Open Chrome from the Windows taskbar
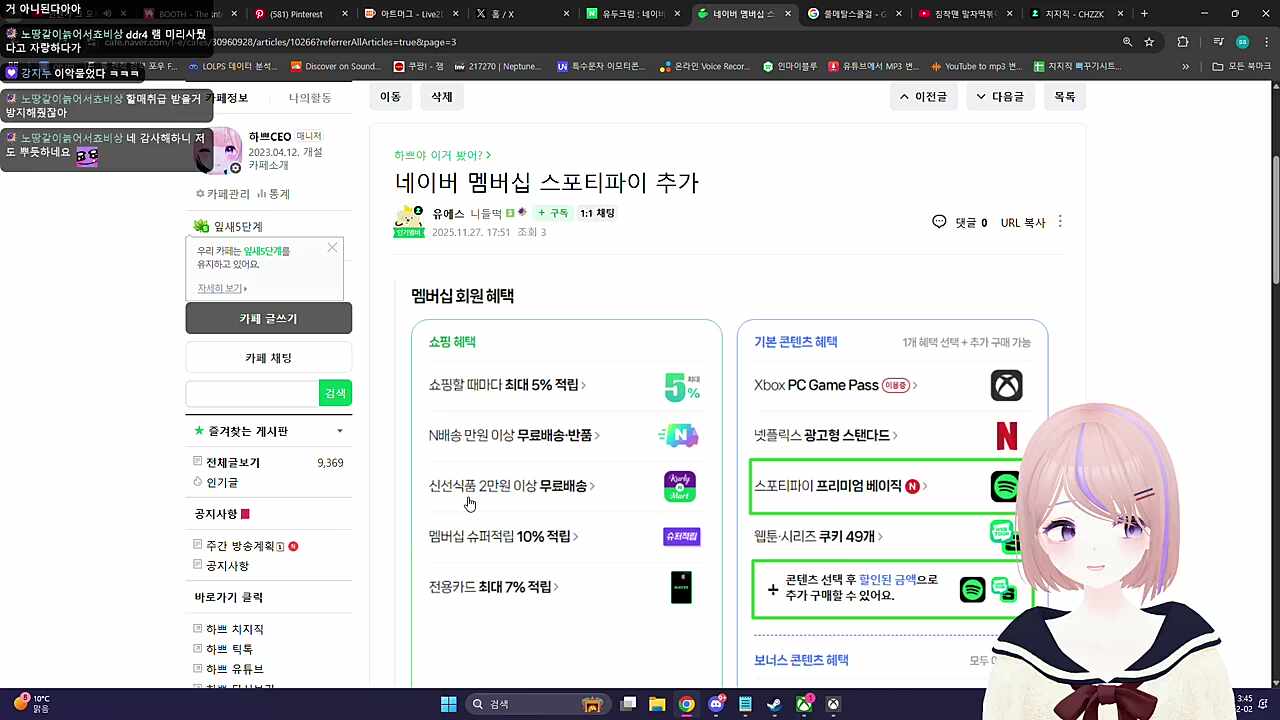The image size is (1280, 720). coord(687,704)
